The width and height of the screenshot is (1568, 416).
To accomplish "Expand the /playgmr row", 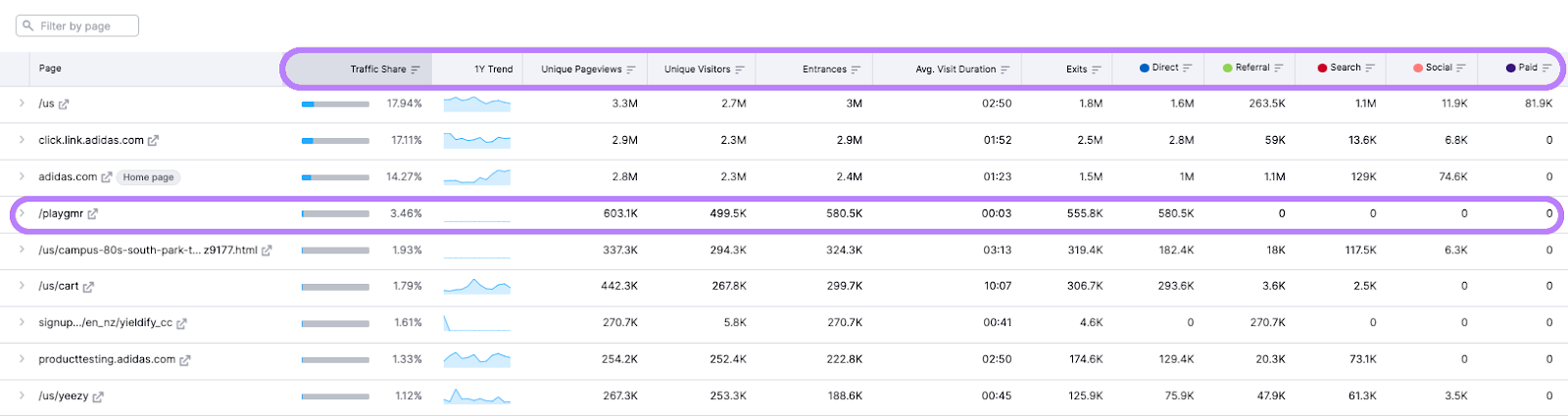I will coord(22,213).
